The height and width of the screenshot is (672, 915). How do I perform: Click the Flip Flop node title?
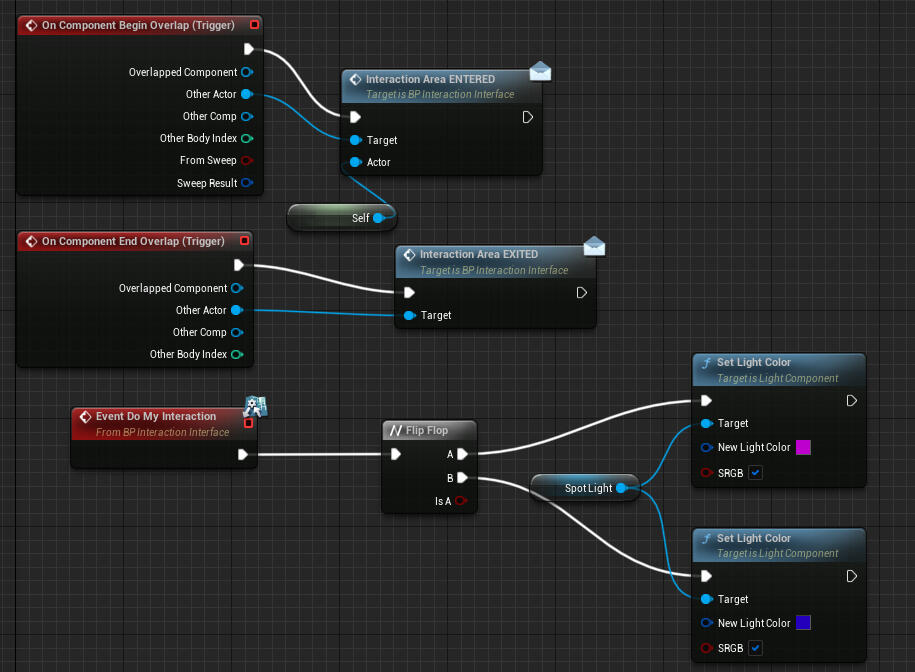pos(427,430)
